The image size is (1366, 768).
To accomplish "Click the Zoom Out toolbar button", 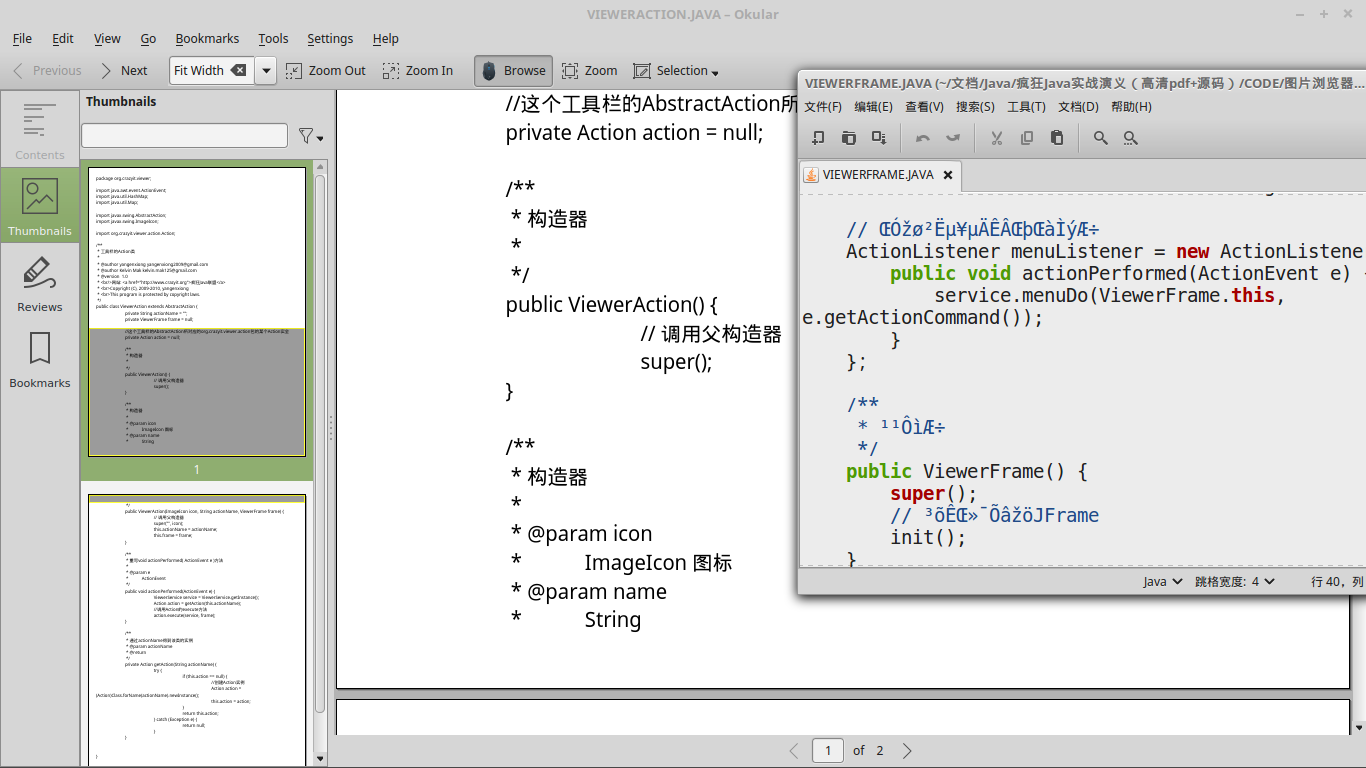I will tap(326, 71).
